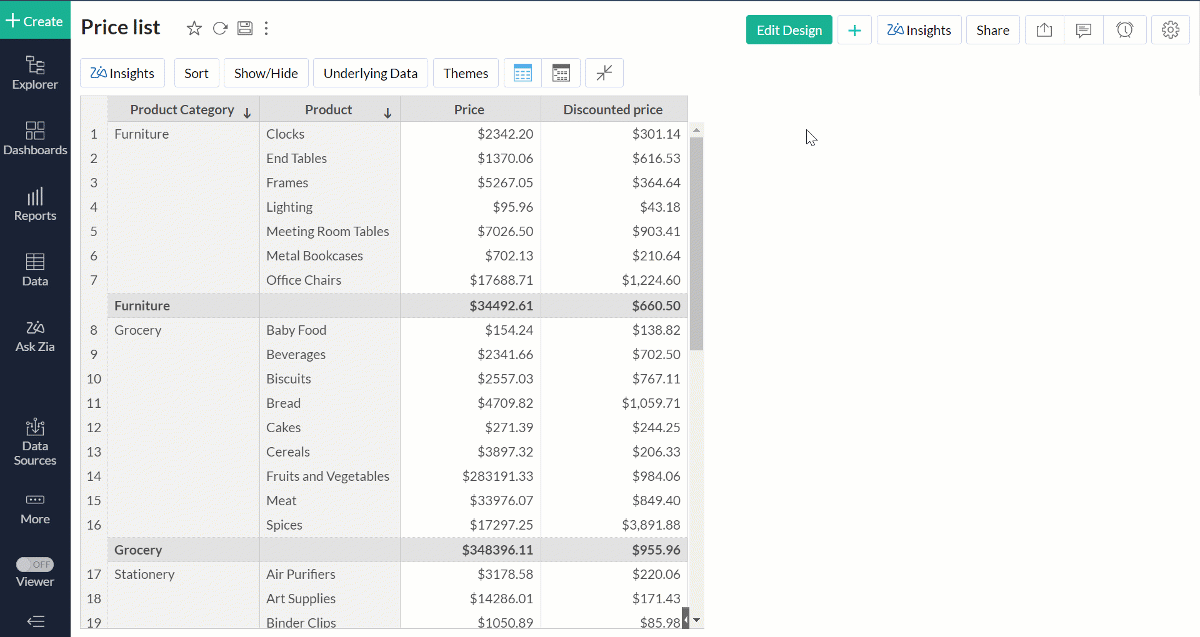Viewport: 1200px width, 637px height.
Task: Open the Show/Hide menu
Action: pos(266,73)
